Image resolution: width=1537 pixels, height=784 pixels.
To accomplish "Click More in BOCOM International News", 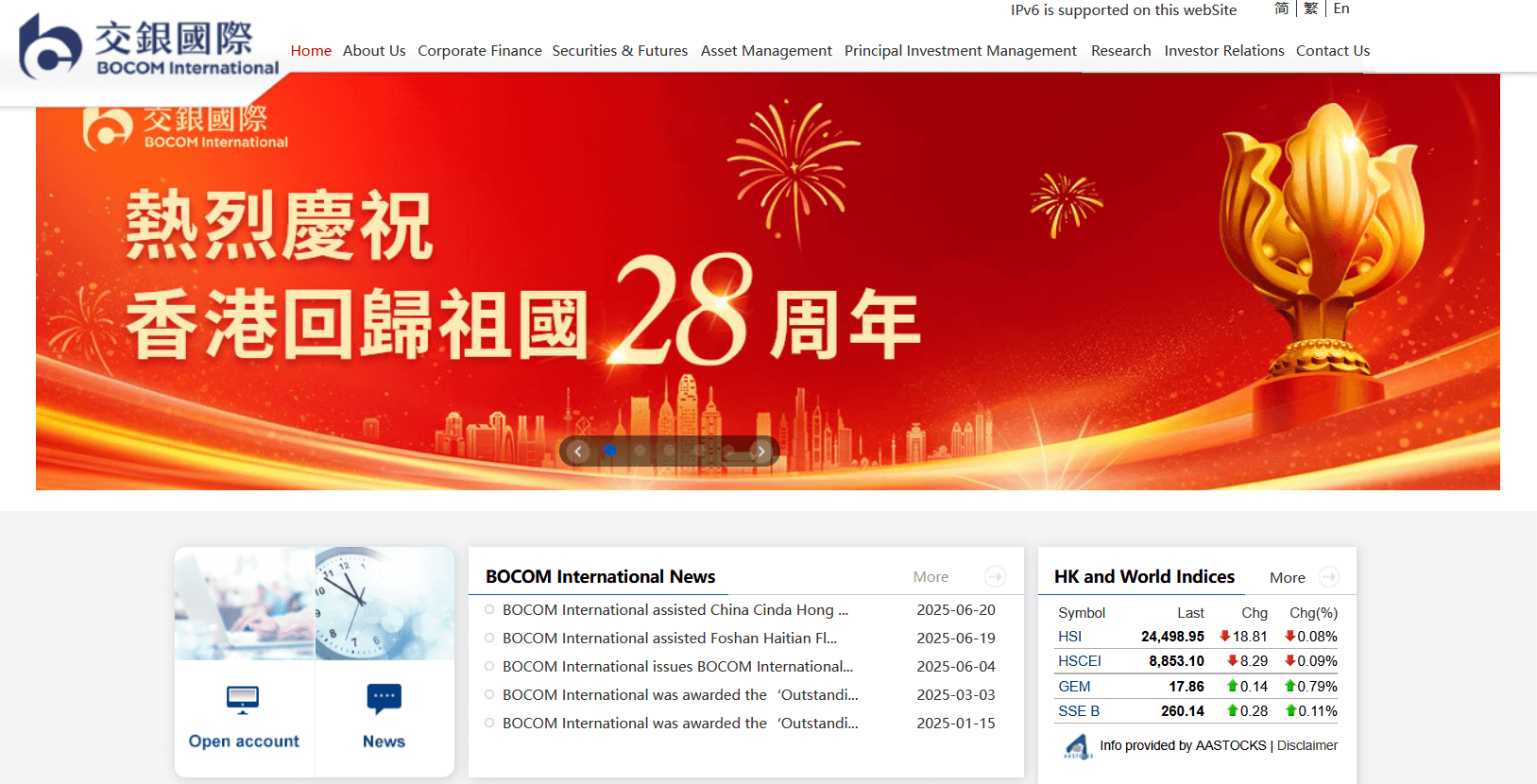I will tap(931, 577).
